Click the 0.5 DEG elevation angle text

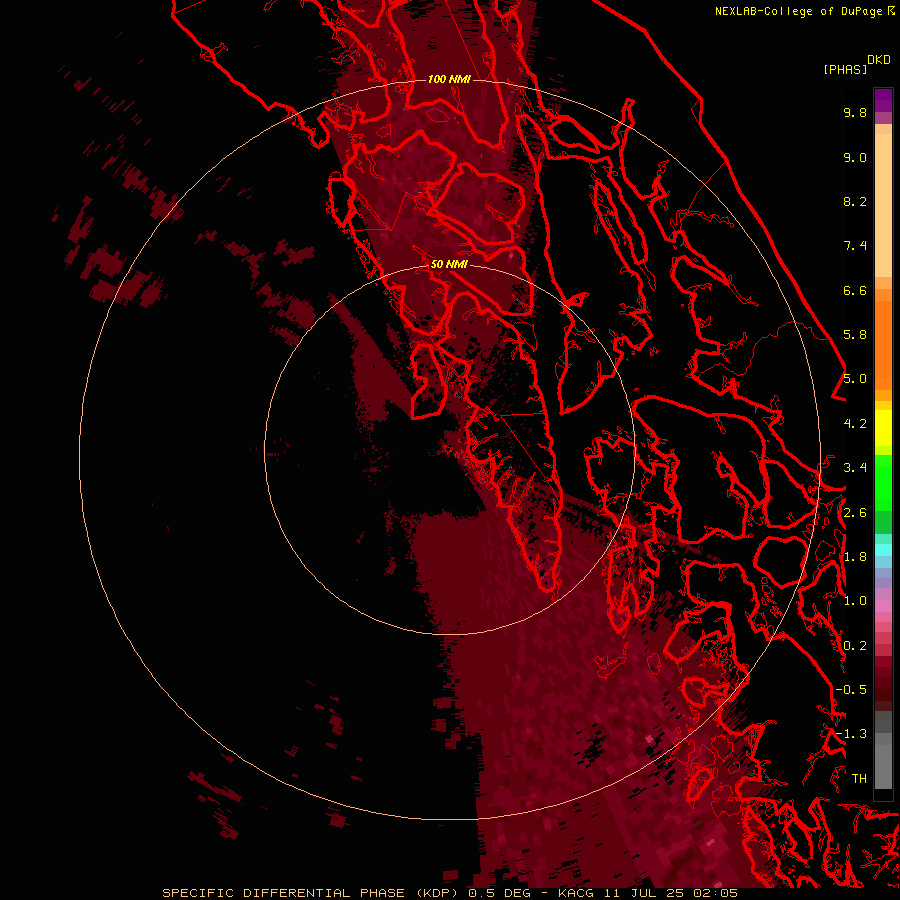click(x=502, y=893)
